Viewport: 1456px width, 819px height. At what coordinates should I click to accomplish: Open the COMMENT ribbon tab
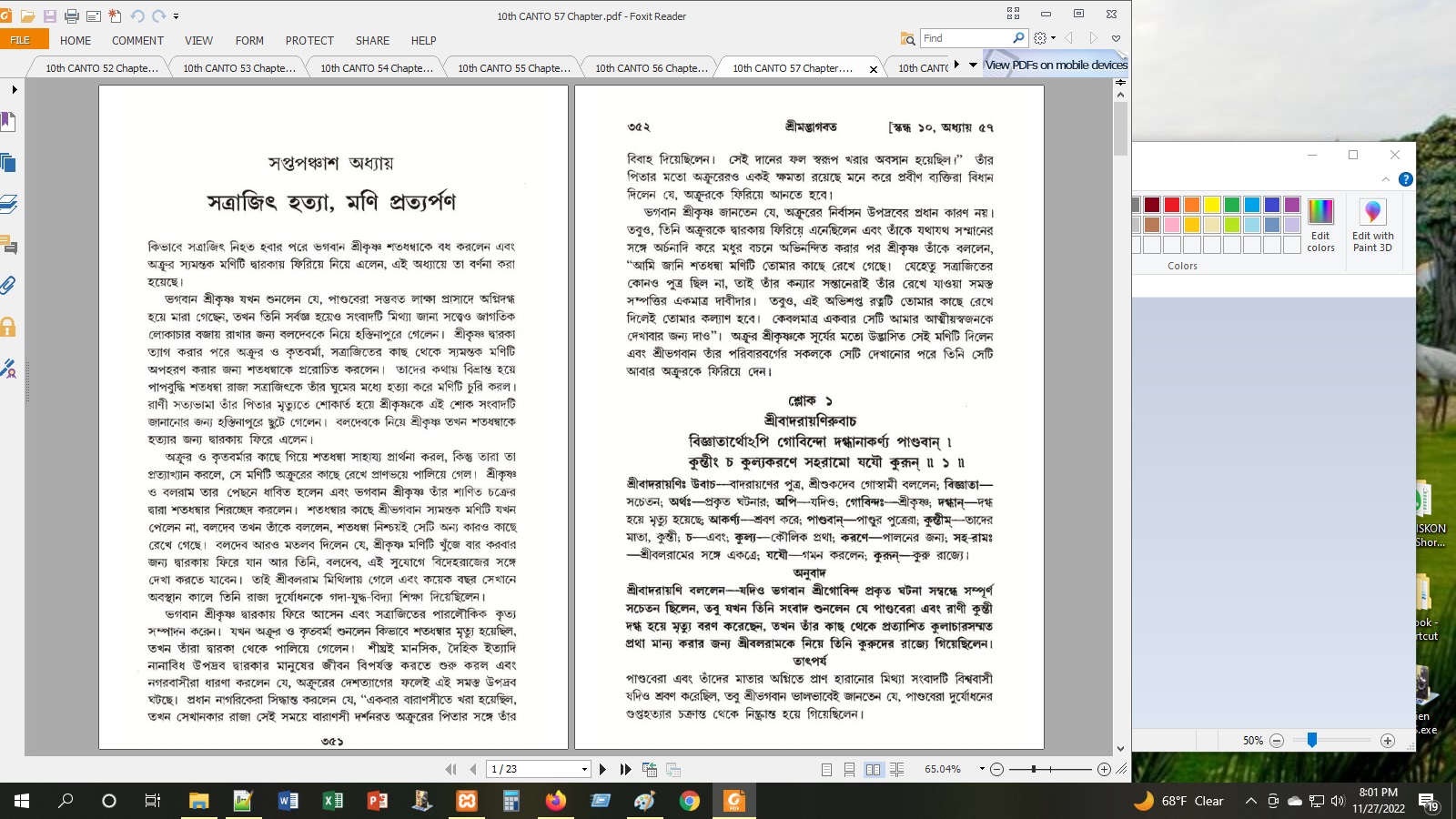(137, 40)
